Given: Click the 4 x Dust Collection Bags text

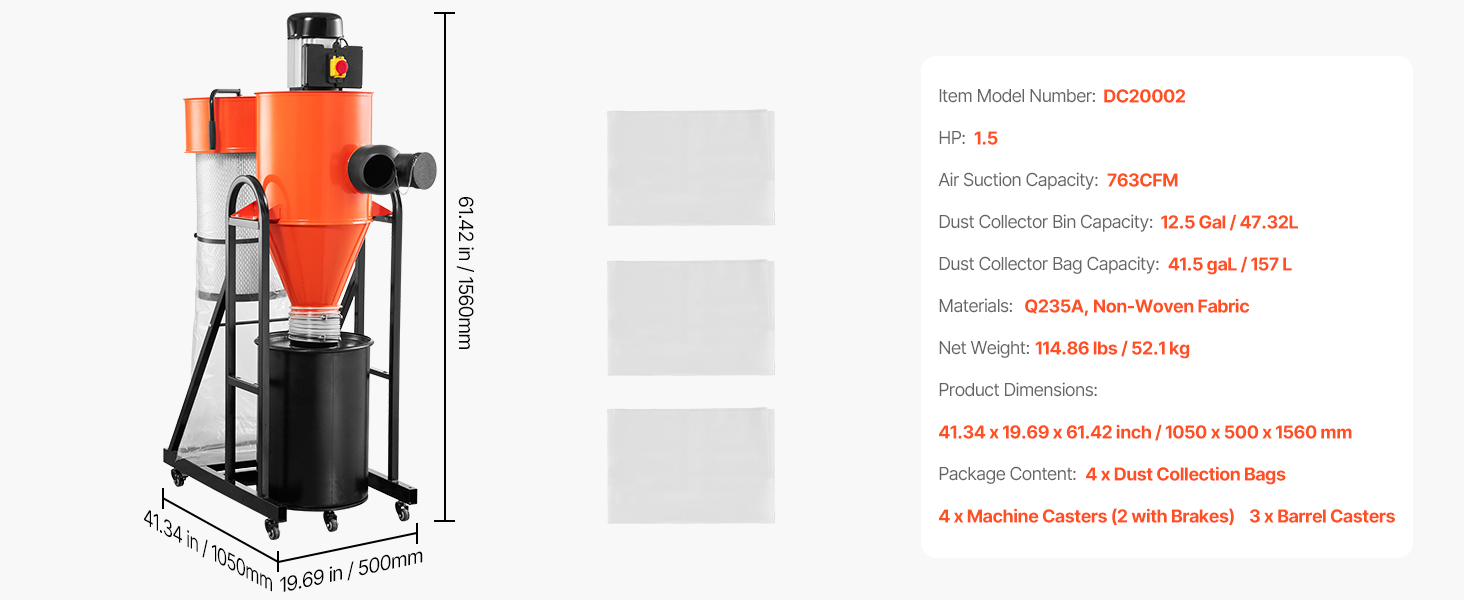Looking at the screenshot, I should tap(1185, 474).
